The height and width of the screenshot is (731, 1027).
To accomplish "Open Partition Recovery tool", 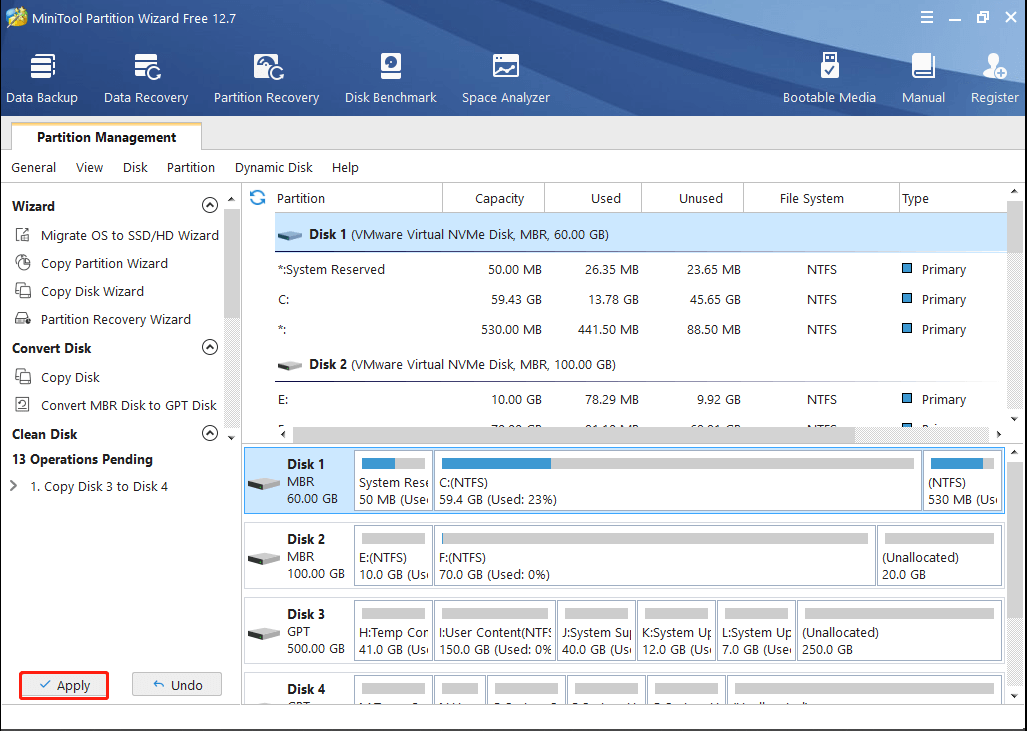I will coord(267,79).
